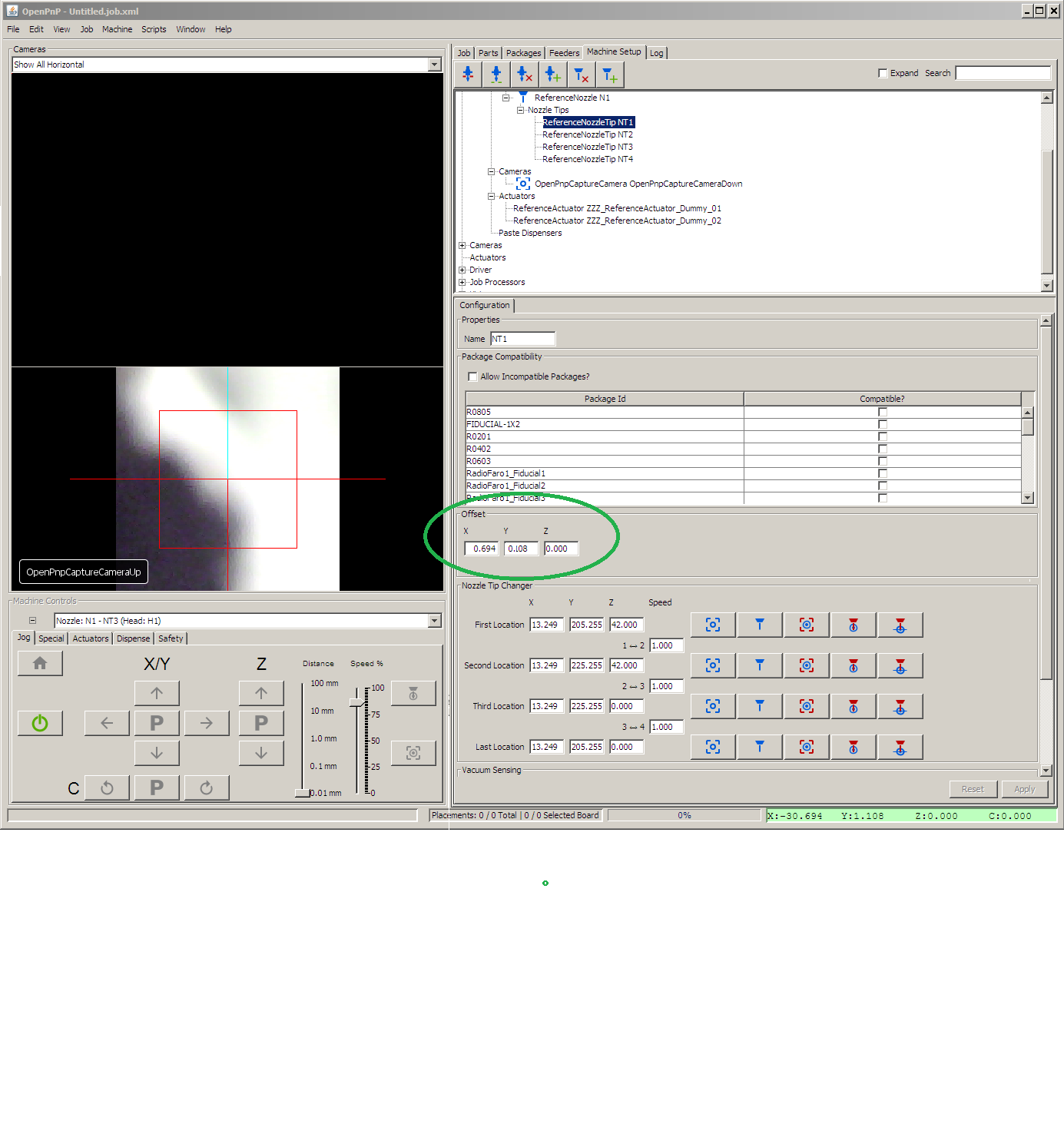1064x1144 pixels.
Task: Open the Scripts menu
Action: click(x=154, y=29)
